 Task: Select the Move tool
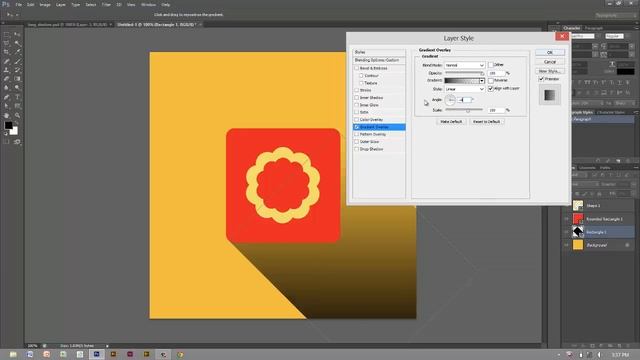pos(17,35)
